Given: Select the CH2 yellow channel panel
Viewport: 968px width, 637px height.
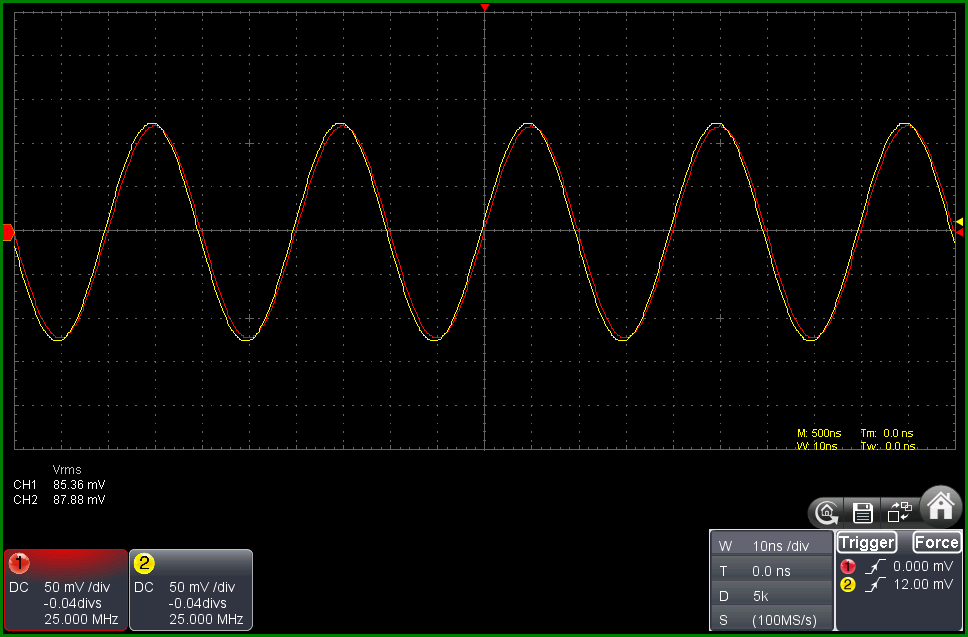Looking at the screenshot, I should coord(191,589).
